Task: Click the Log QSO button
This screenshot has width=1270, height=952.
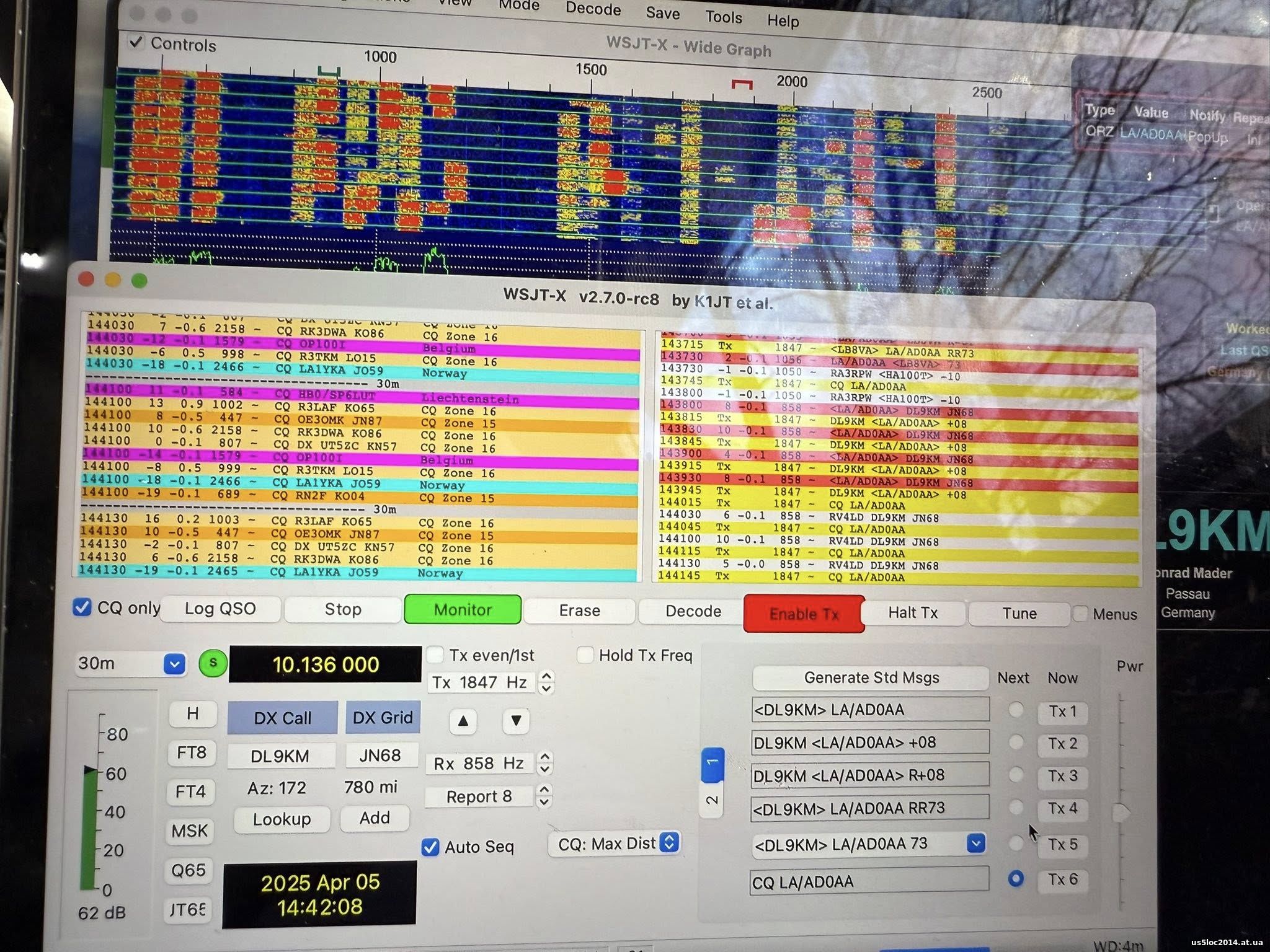Action: pos(220,608)
